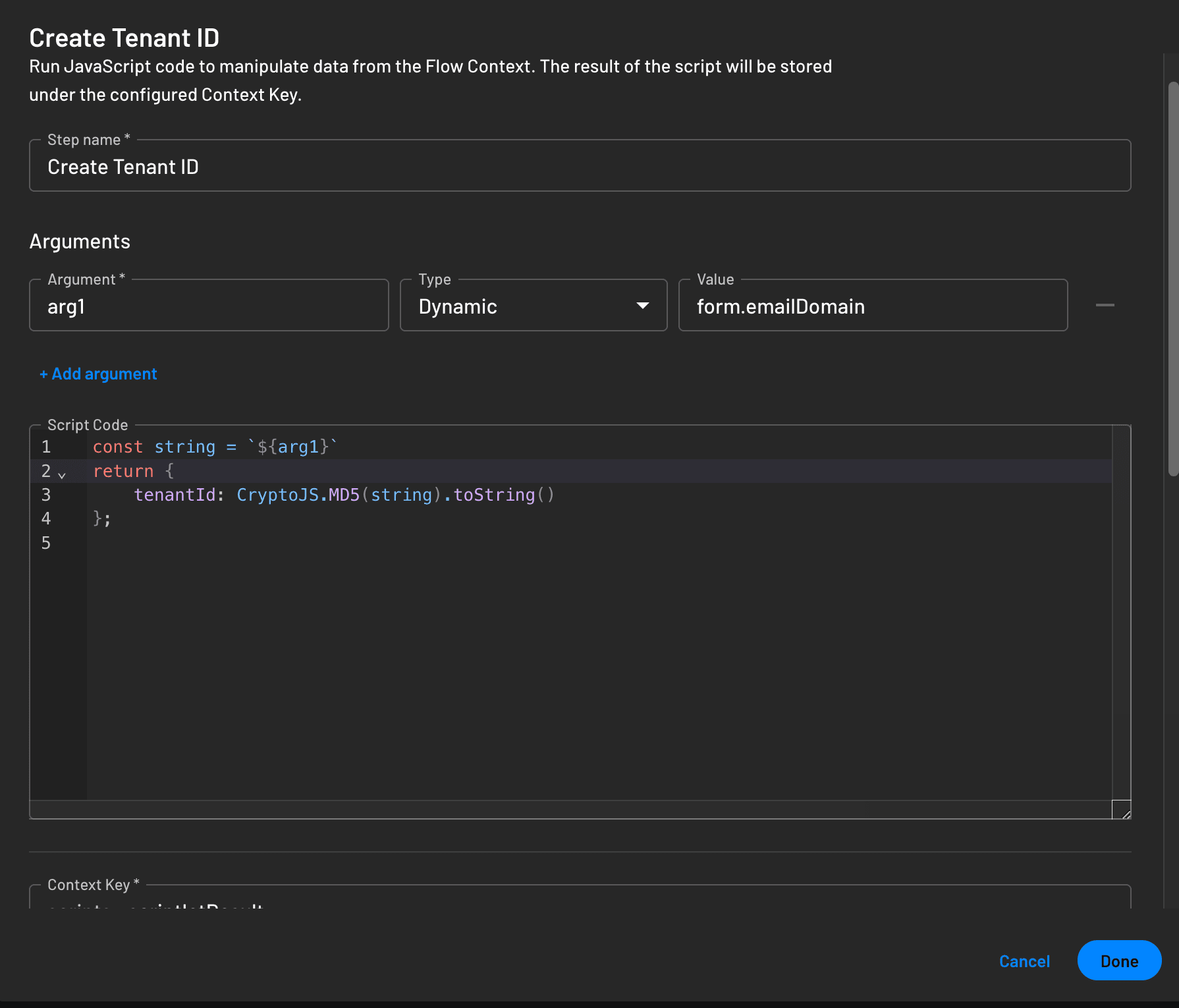Place cursor on code line 1
Image resolution: width=1179 pixels, height=1008 pixels.
pos(599,447)
